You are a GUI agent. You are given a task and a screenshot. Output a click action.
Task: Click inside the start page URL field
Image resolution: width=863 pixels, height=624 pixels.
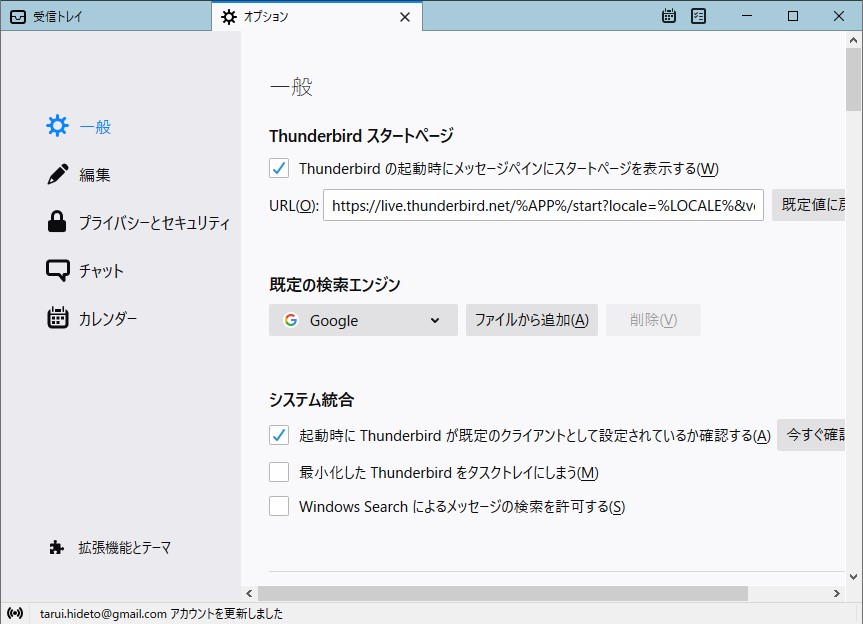pos(540,205)
